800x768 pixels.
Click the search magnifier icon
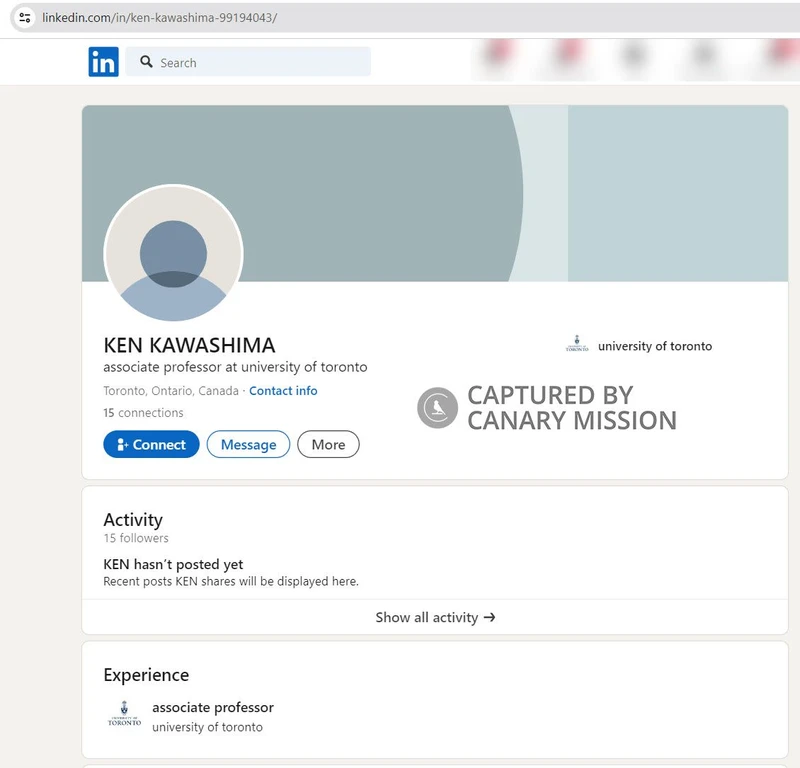tap(146, 62)
